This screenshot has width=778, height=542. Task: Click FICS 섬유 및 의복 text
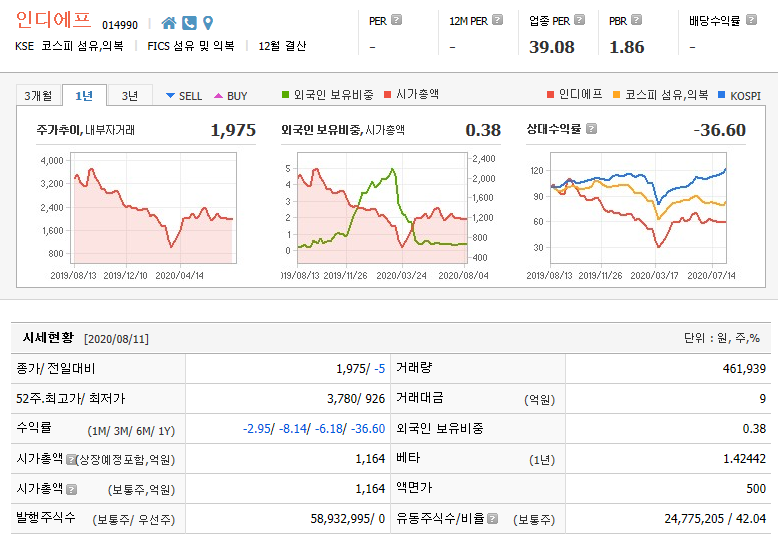191,46
